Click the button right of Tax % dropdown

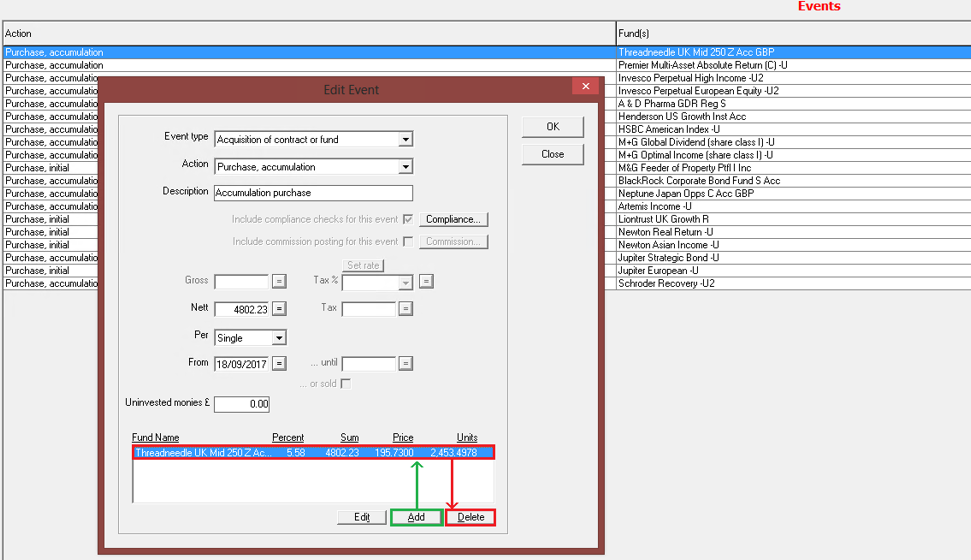pos(426,281)
